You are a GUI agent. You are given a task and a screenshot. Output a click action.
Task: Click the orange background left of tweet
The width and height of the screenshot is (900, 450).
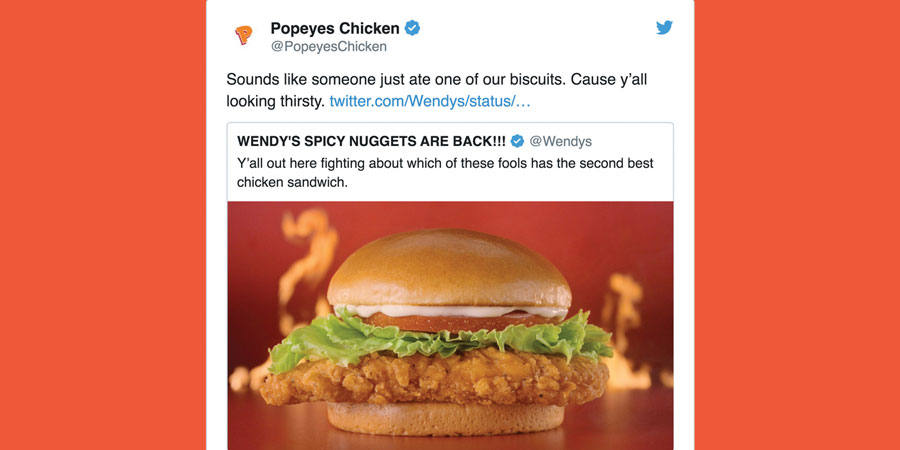click(103, 225)
